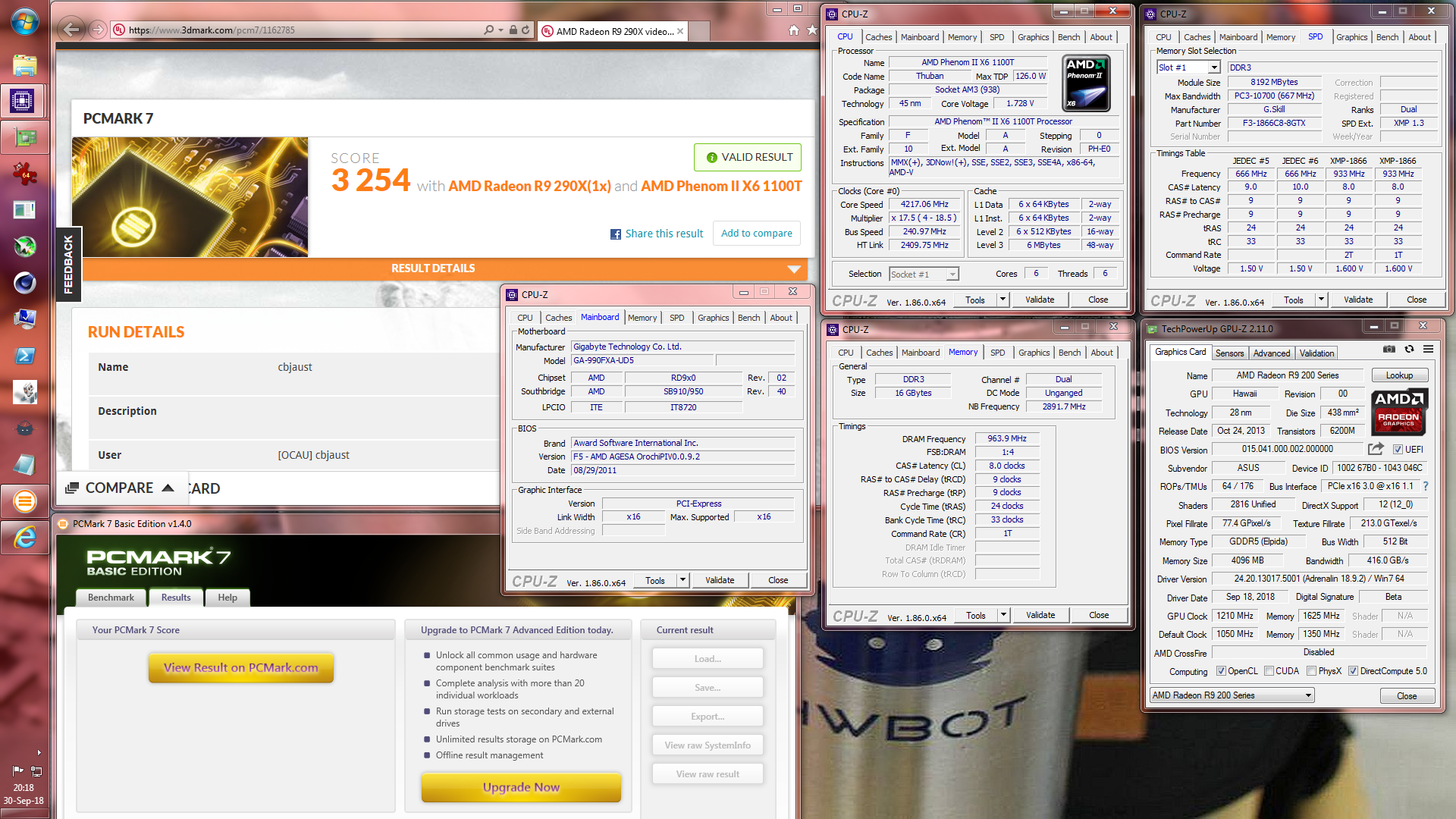Expand the COMPARE panel arrow
1456x819 pixels.
point(168,488)
